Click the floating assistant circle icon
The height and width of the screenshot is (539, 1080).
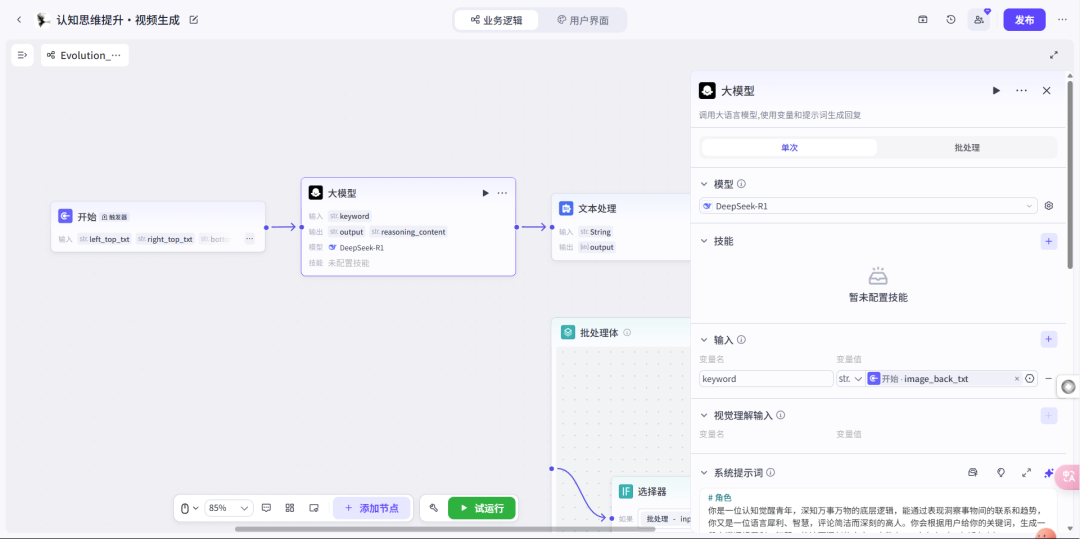1068,387
